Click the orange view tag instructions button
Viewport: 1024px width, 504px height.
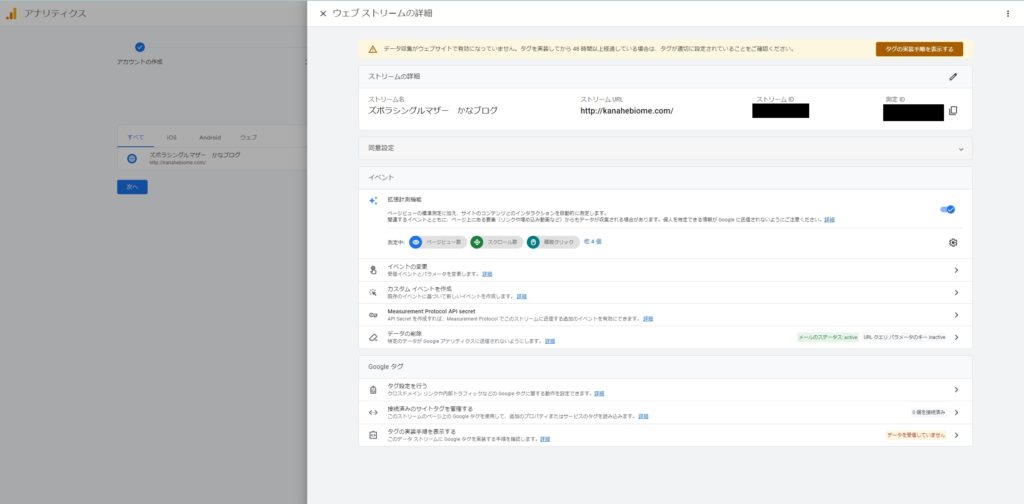click(x=919, y=48)
